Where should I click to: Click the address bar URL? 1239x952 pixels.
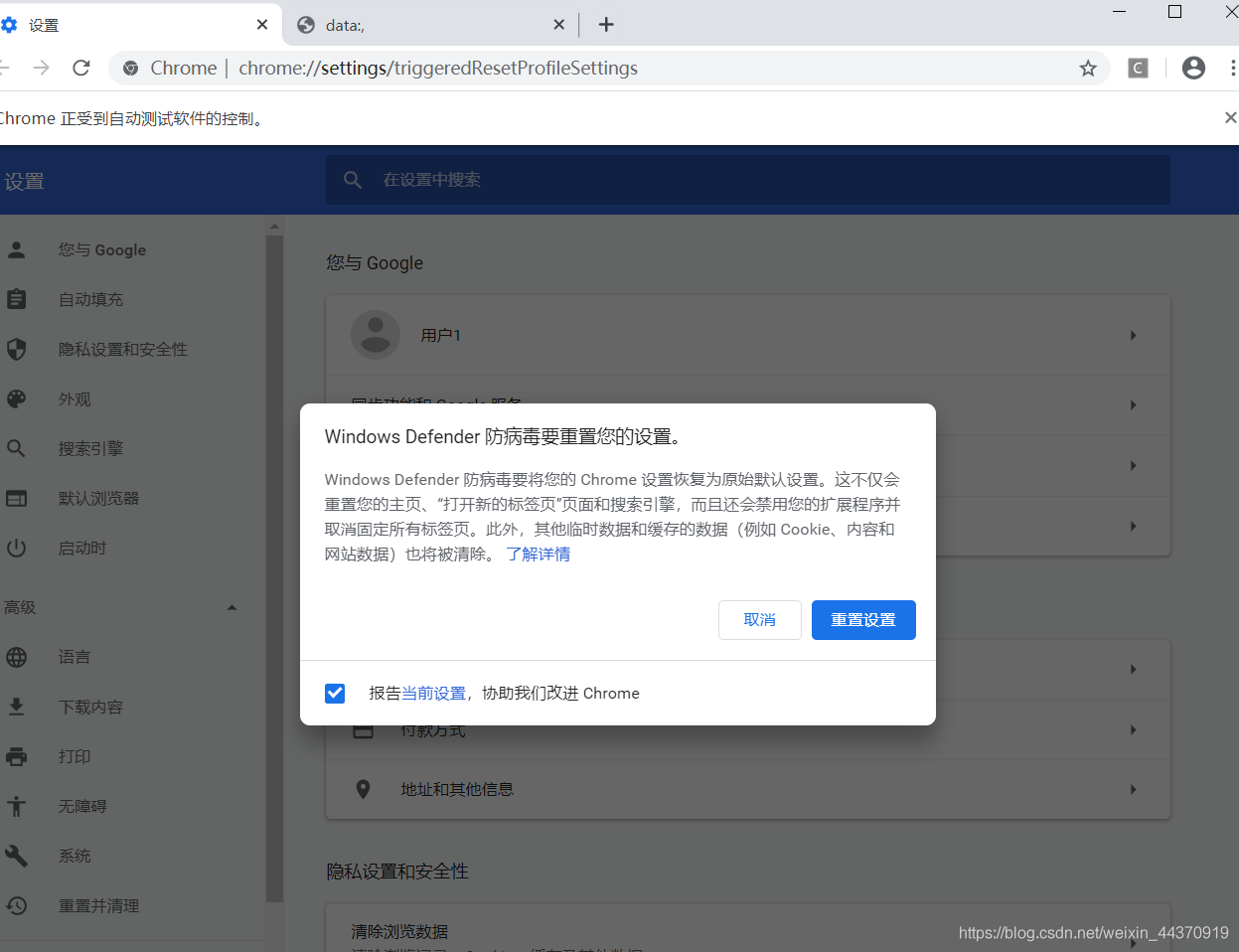[x=438, y=68]
